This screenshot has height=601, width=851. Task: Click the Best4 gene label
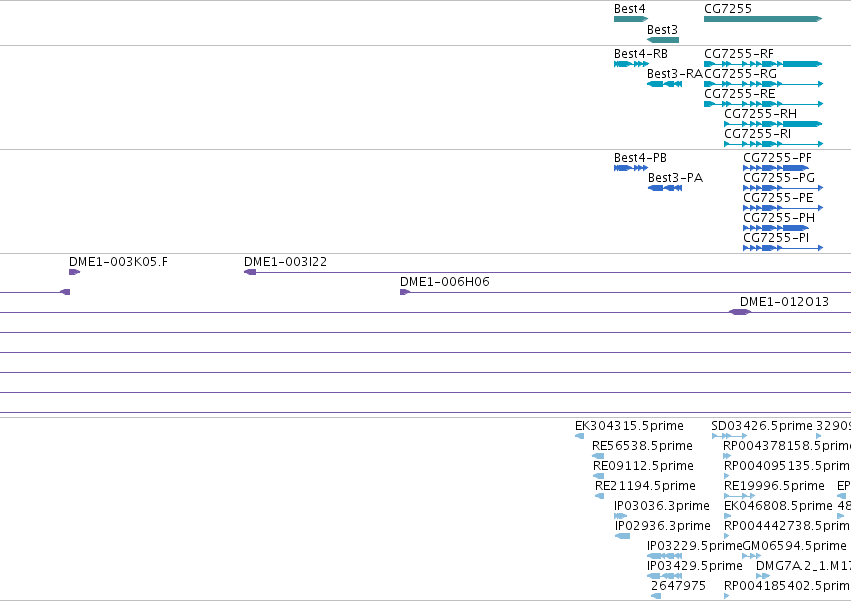click(x=630, y=9)
